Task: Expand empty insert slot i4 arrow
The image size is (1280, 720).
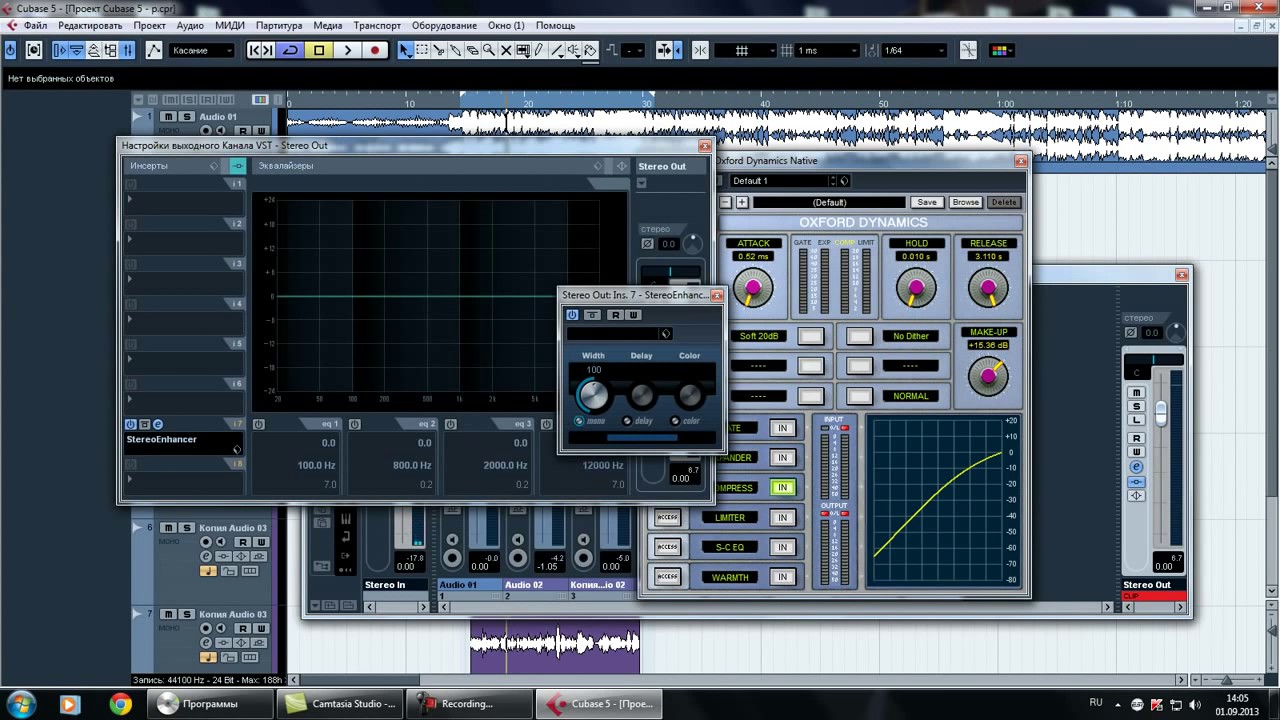Action: (129, 319)
